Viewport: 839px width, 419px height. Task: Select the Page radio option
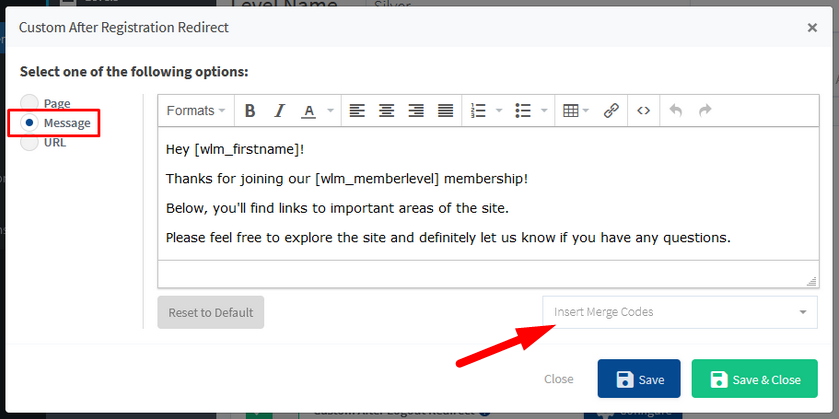click(29, 103)
